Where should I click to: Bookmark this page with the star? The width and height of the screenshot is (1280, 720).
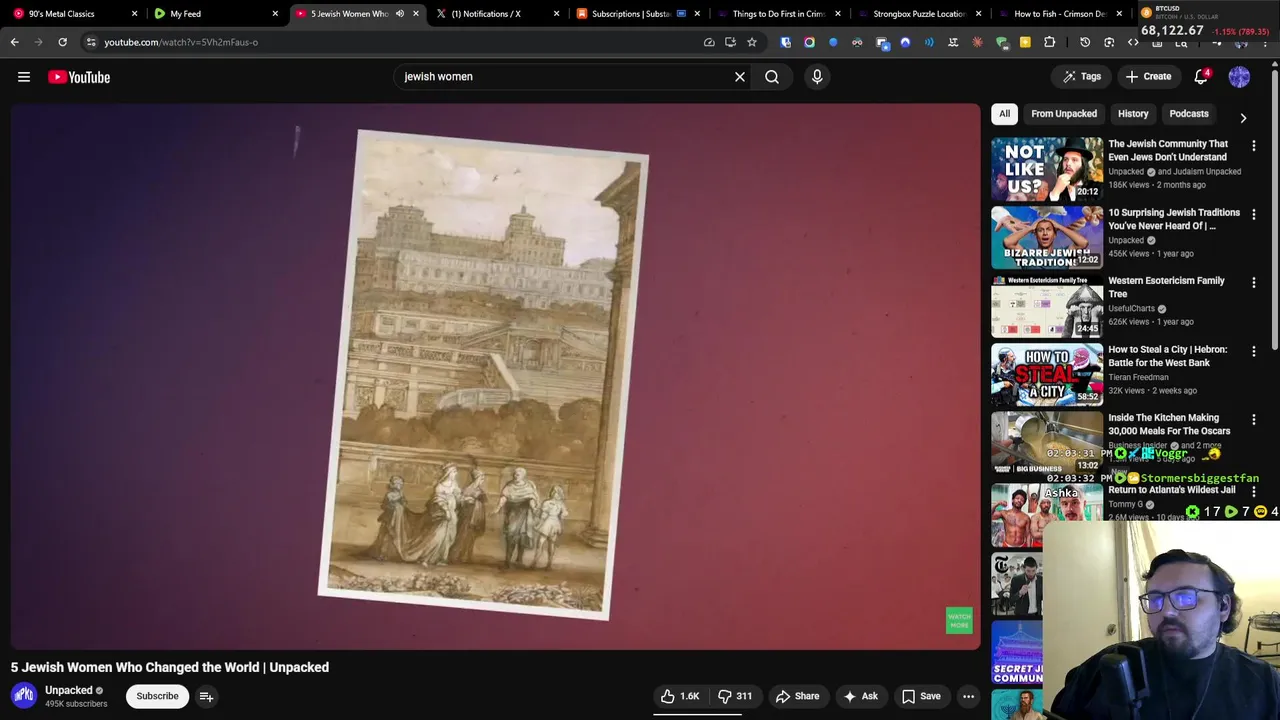point(752,42)
